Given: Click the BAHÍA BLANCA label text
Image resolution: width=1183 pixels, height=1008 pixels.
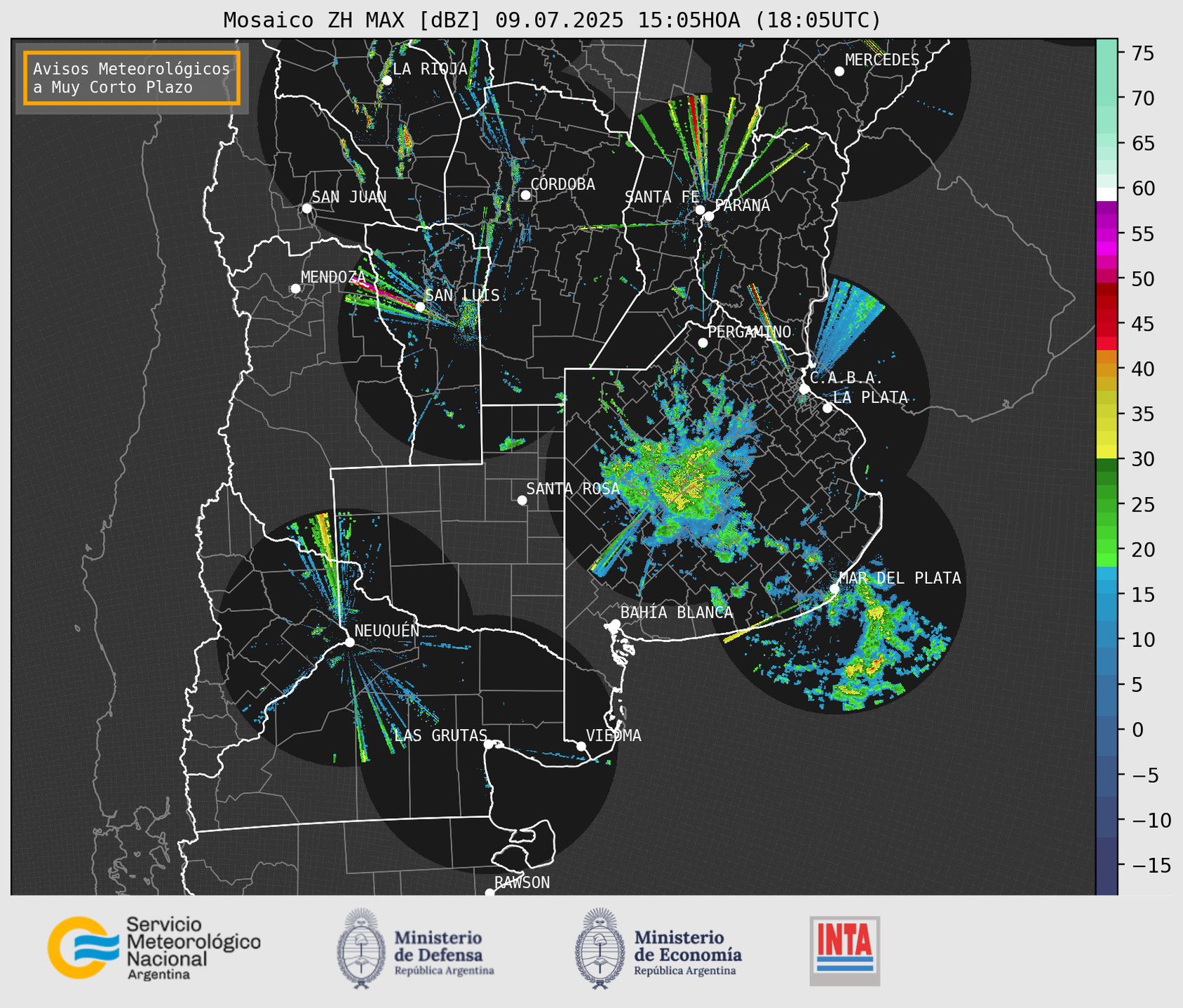Looking at the screenshot, I should [677, 613].
